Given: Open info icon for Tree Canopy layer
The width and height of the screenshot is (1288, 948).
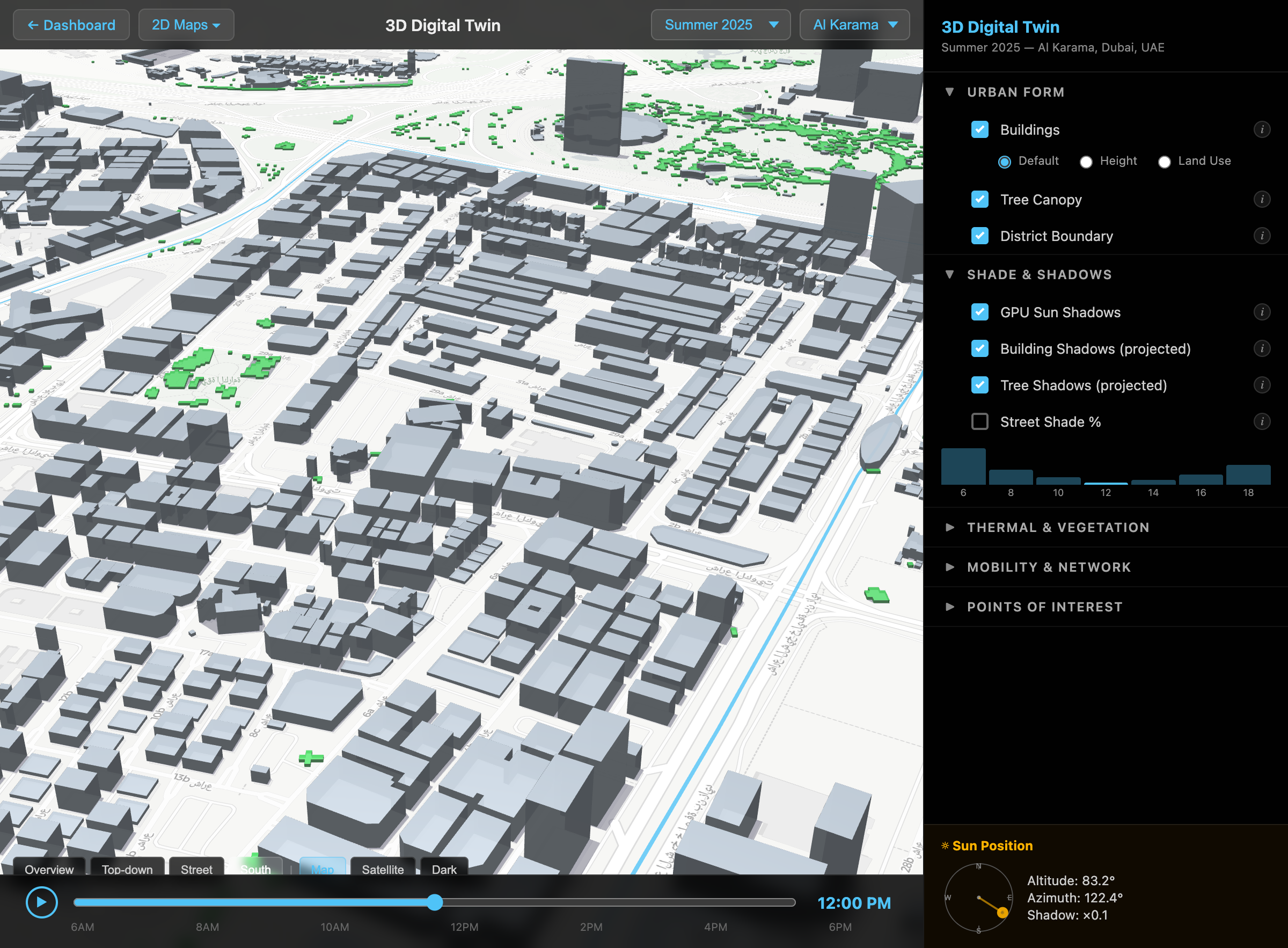Looking at the screenshot, I should 1262,199.
